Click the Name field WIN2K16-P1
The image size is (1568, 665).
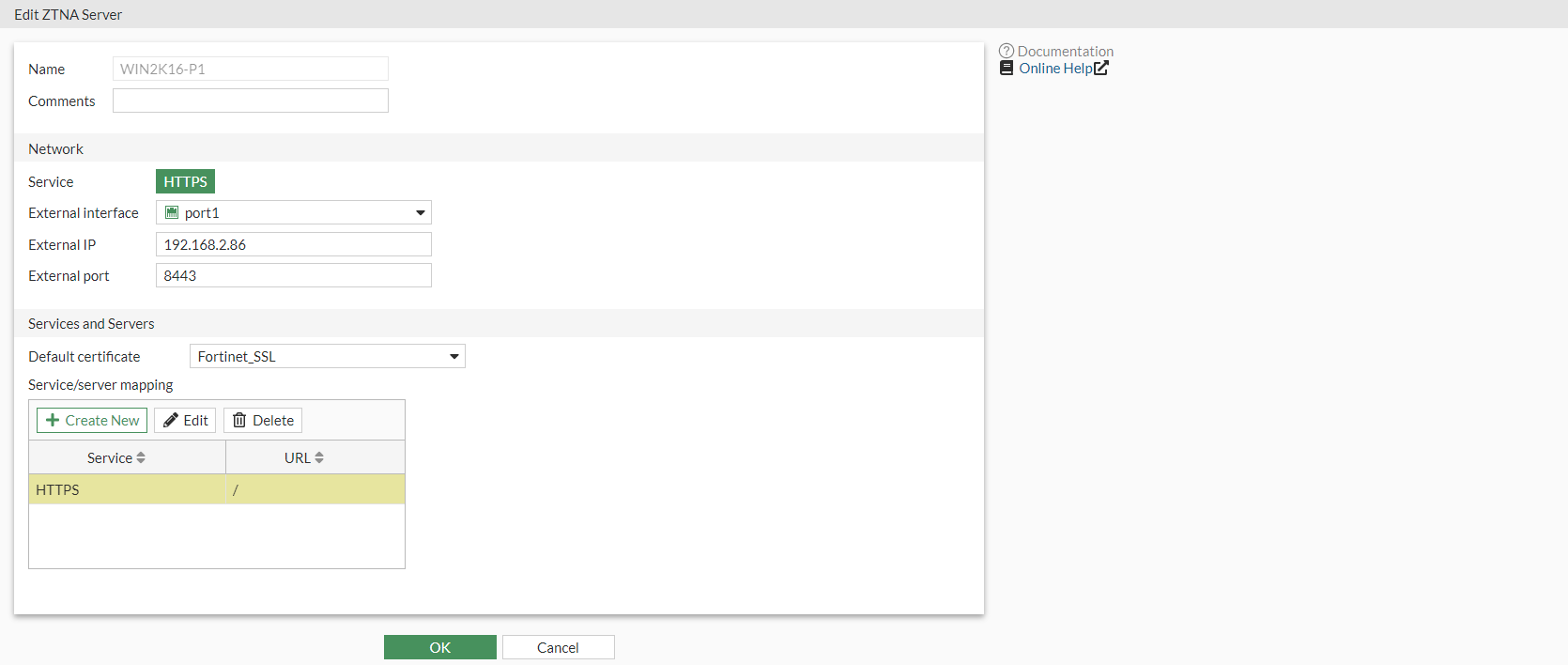[250, 69]
